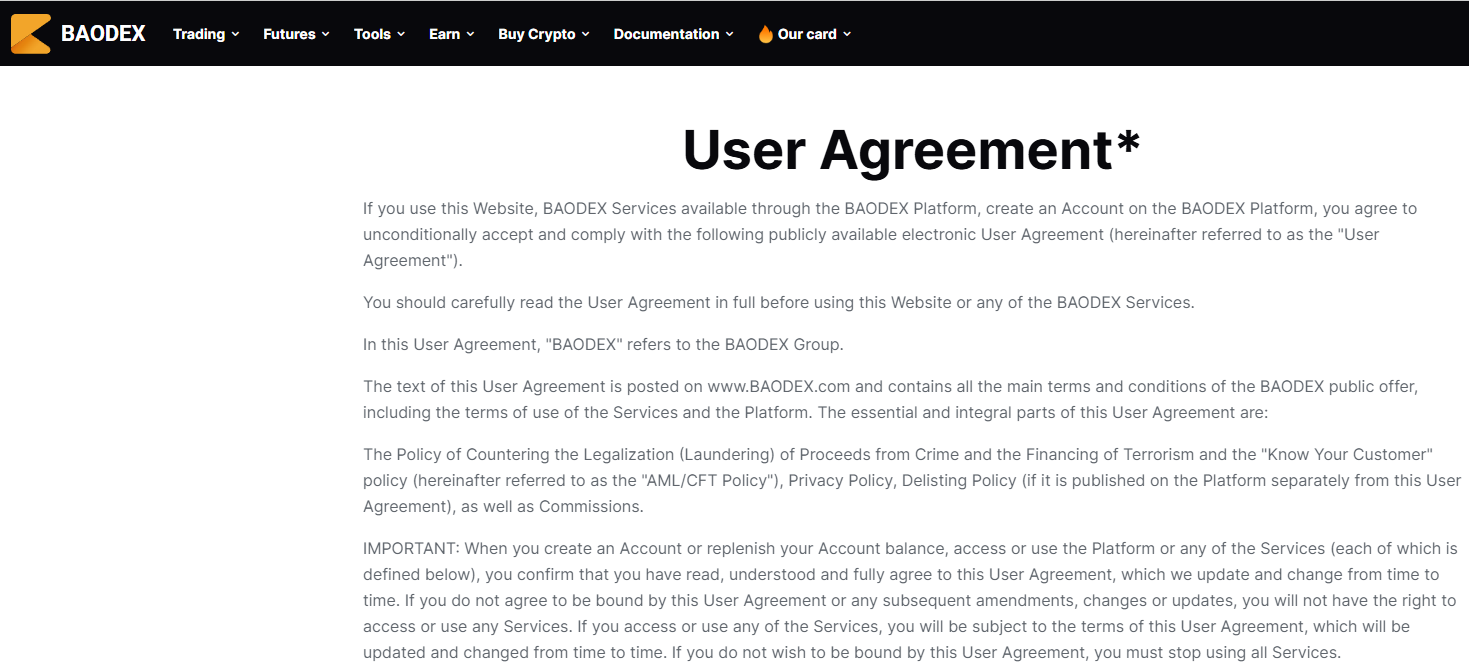Open the Tools menu
1469x665 pixels.
(x=370, y=34)
